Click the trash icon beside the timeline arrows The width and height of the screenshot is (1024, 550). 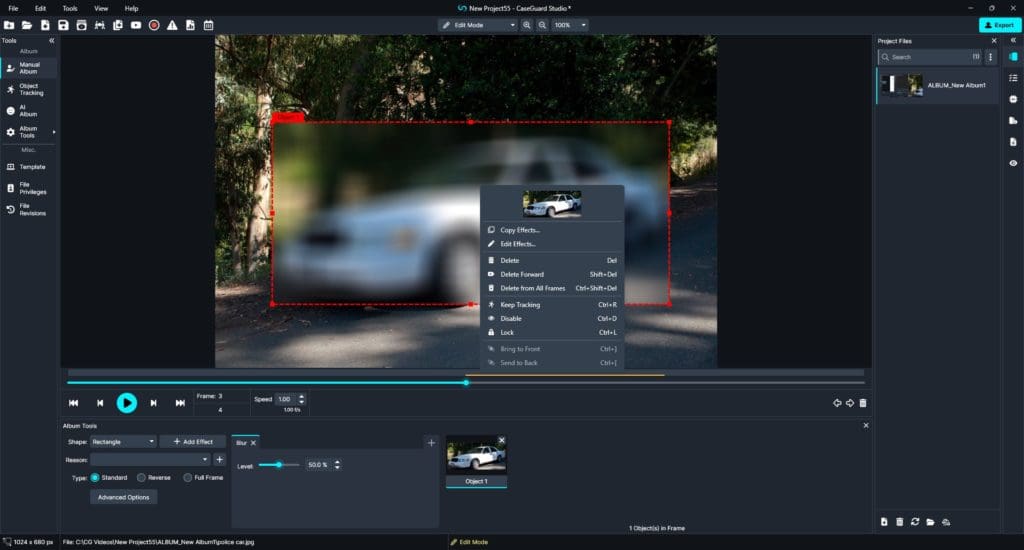(x=863, y=403)
